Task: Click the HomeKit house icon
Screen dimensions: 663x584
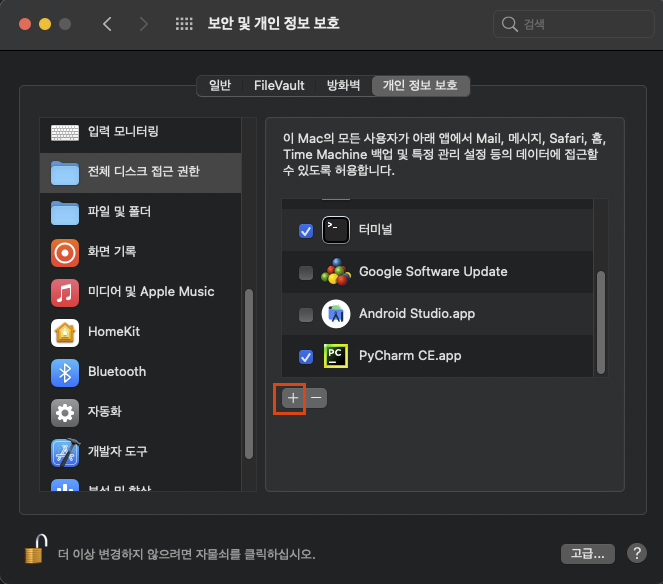Action: tap(65, 333)
